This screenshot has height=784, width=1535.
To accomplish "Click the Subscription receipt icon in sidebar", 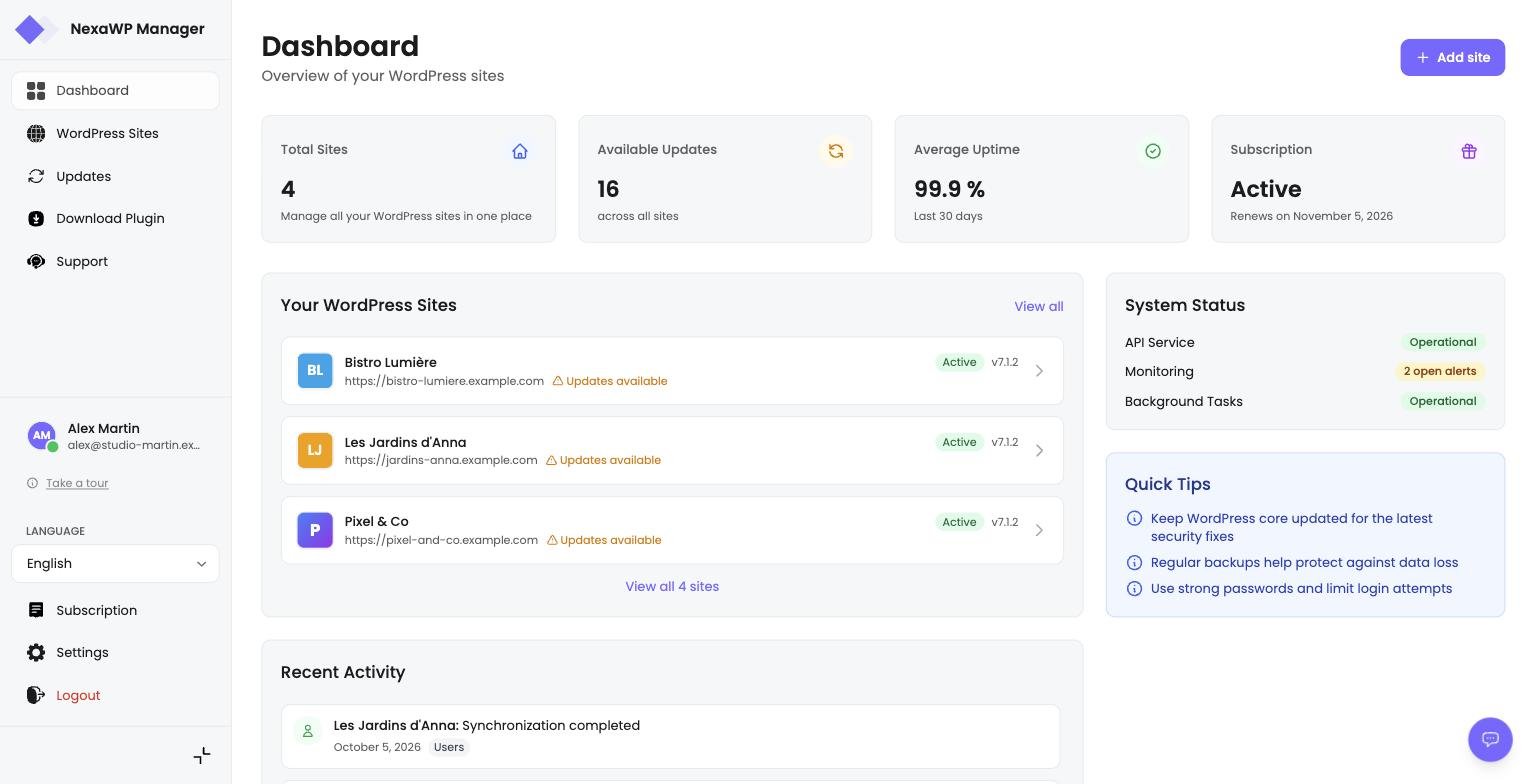I will (x=36, y=610).
